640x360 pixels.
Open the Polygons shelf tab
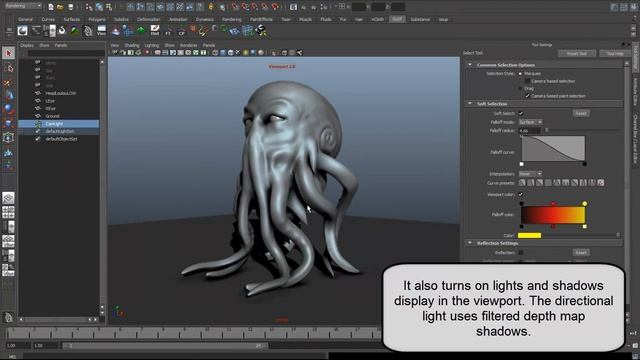[97, 19]
